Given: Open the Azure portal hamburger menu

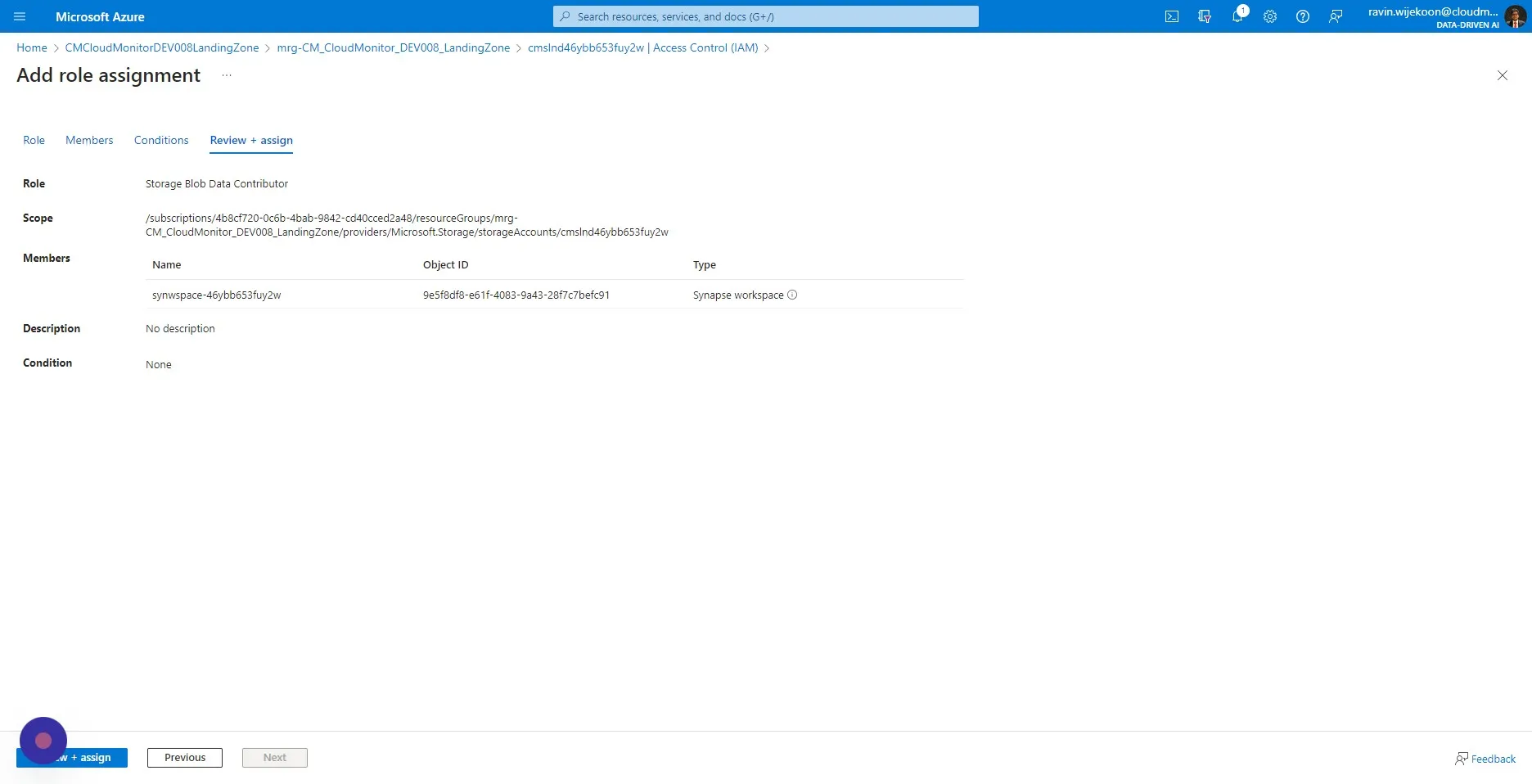Looking at the screenshot, I should click(x=20, y=16).
